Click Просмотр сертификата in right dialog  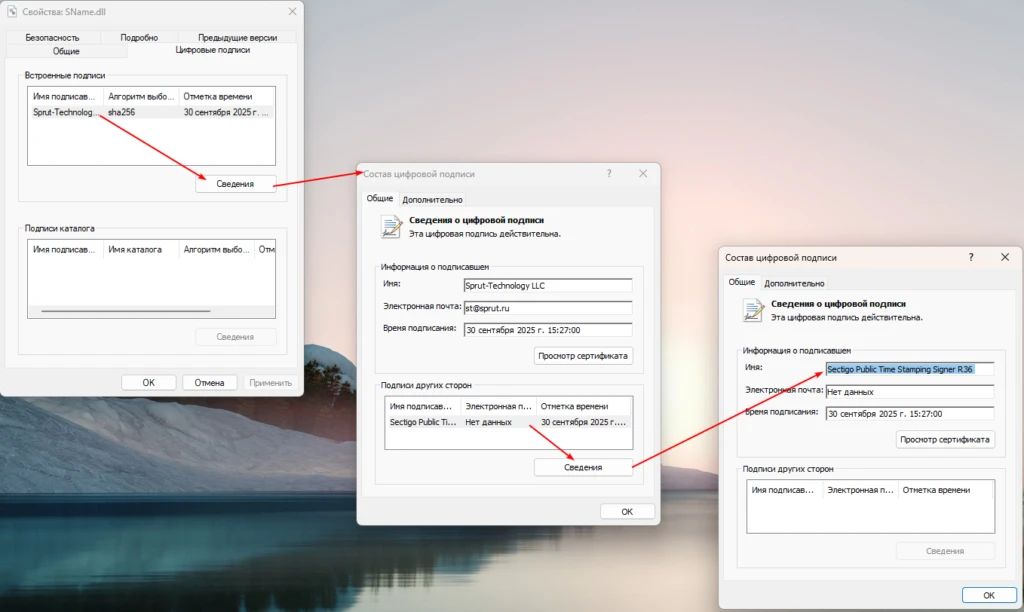coord(944,440)
